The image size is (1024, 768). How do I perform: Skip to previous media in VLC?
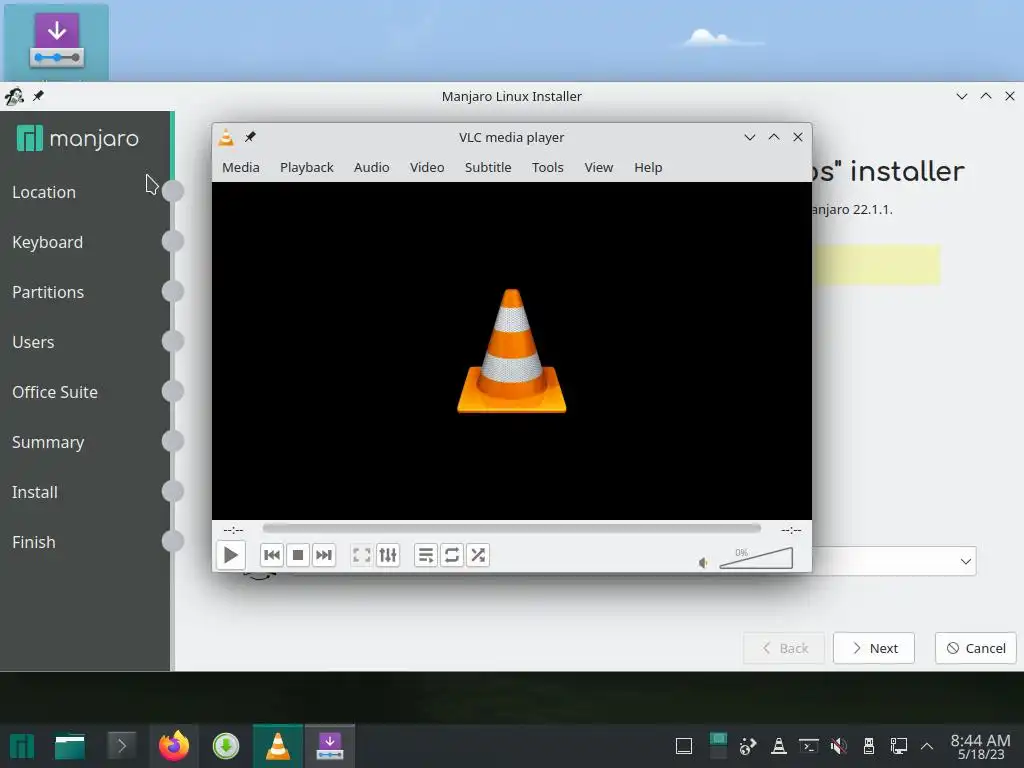tap(272, 555)
